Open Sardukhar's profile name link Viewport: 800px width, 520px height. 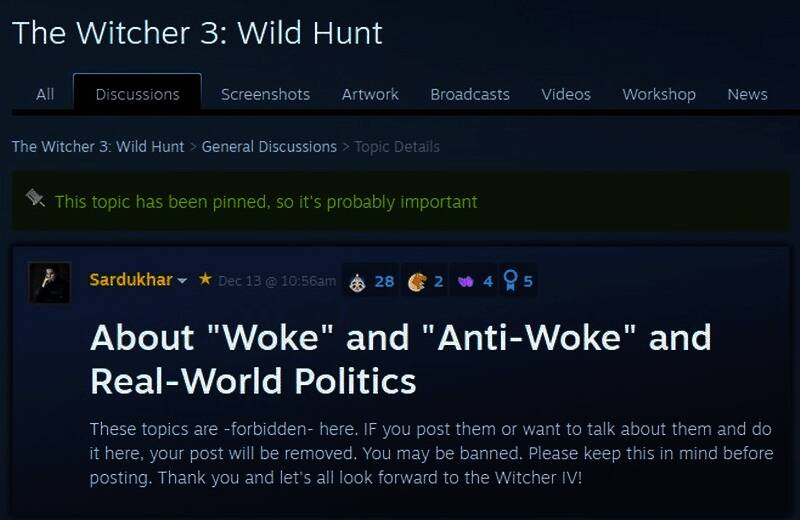[x=131, y=280]
